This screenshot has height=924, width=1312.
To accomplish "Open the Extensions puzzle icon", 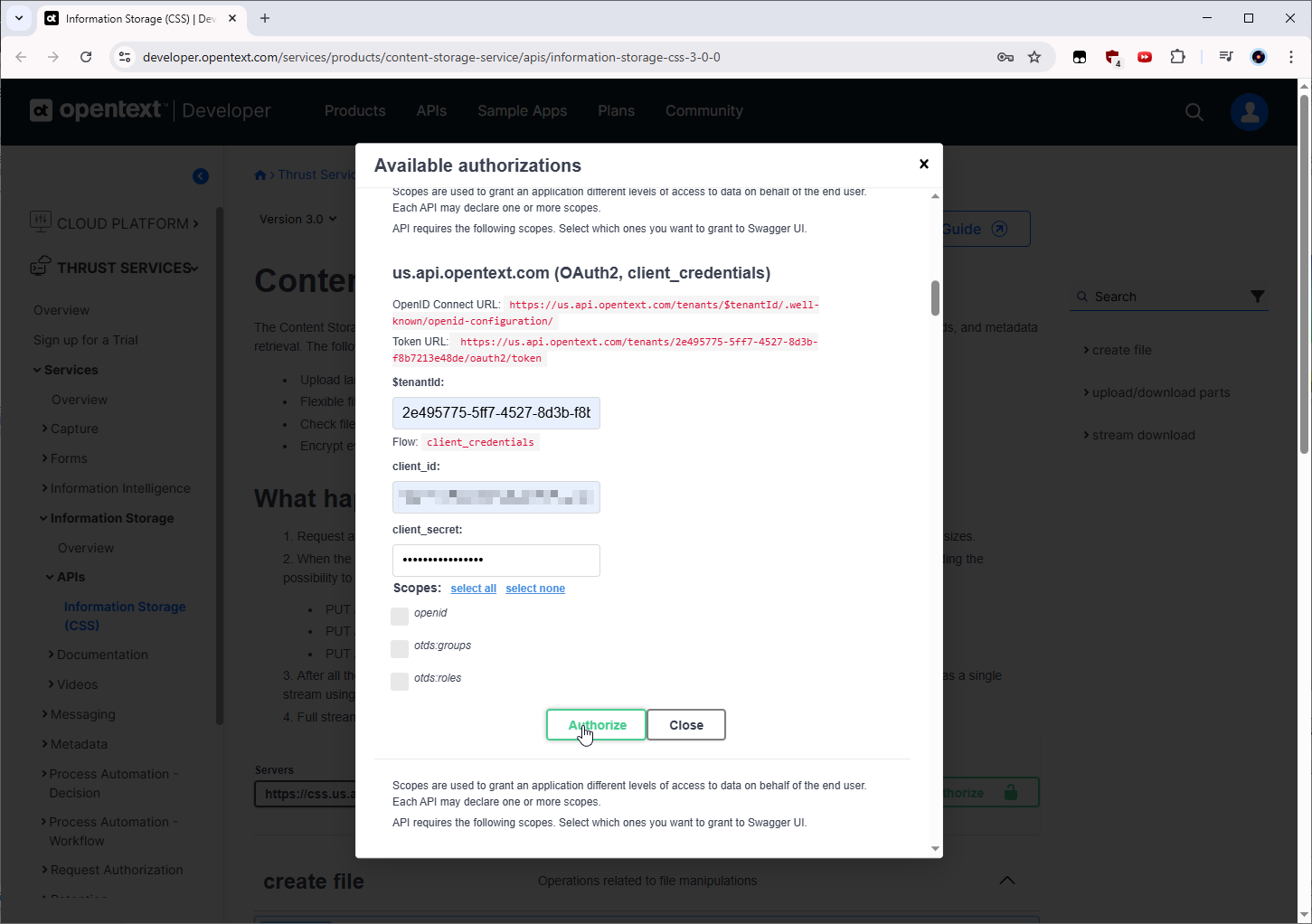I will point(1177,57).
